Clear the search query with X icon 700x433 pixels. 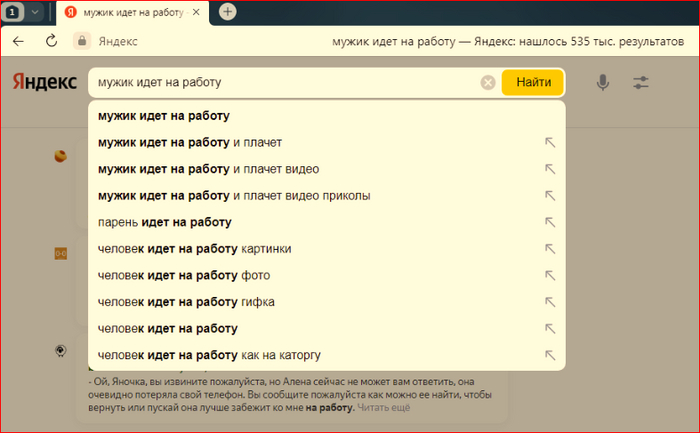coord(488,83)
